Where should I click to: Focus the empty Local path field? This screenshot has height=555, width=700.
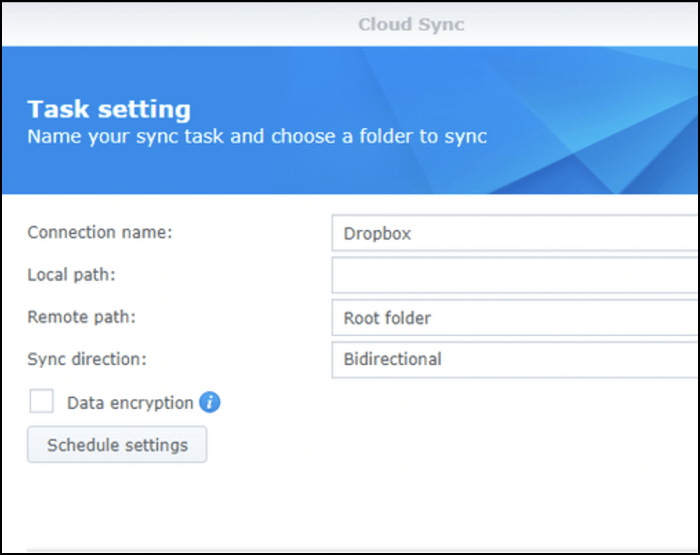tap(515, 275)
